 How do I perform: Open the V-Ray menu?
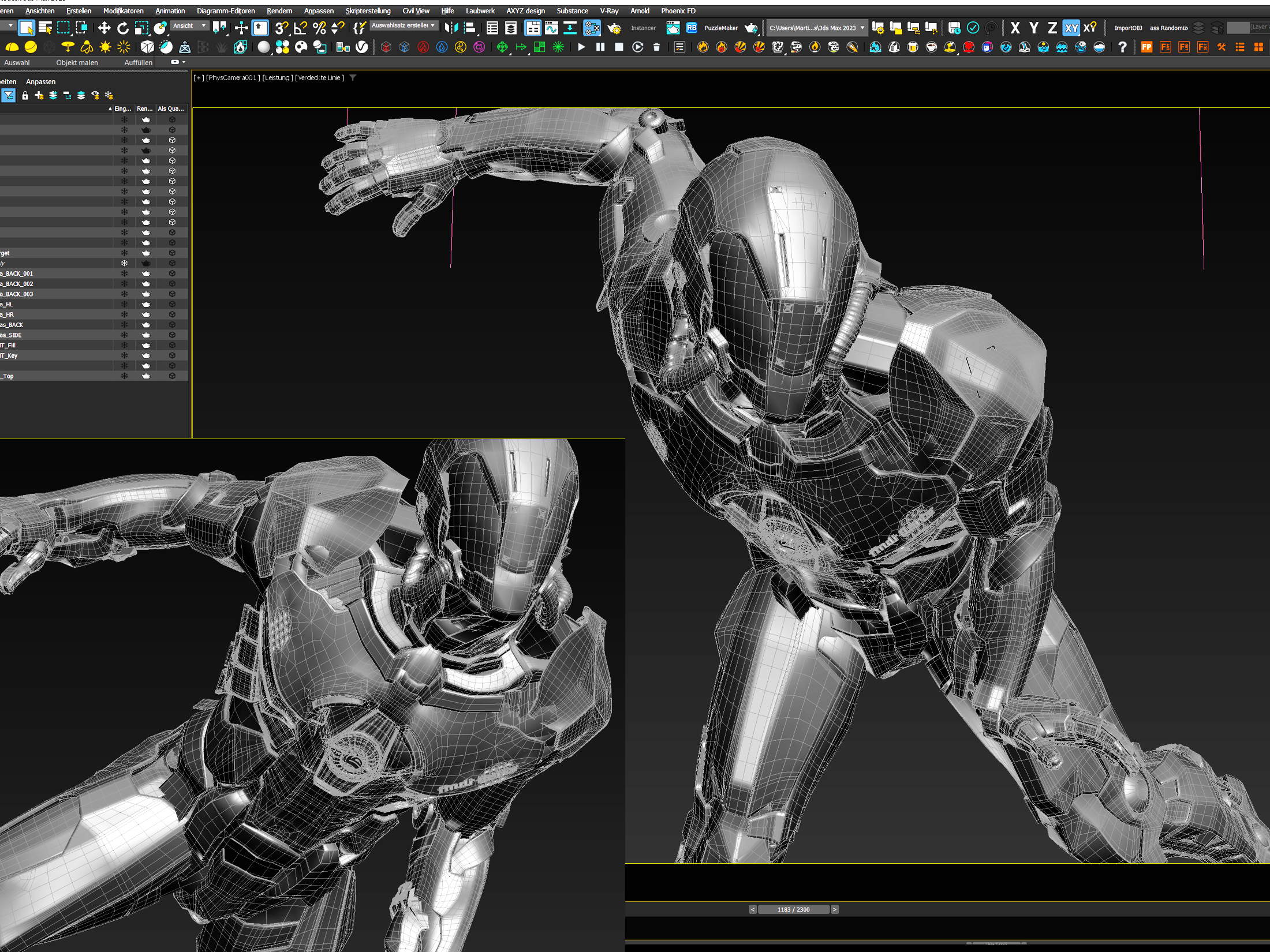609,11
